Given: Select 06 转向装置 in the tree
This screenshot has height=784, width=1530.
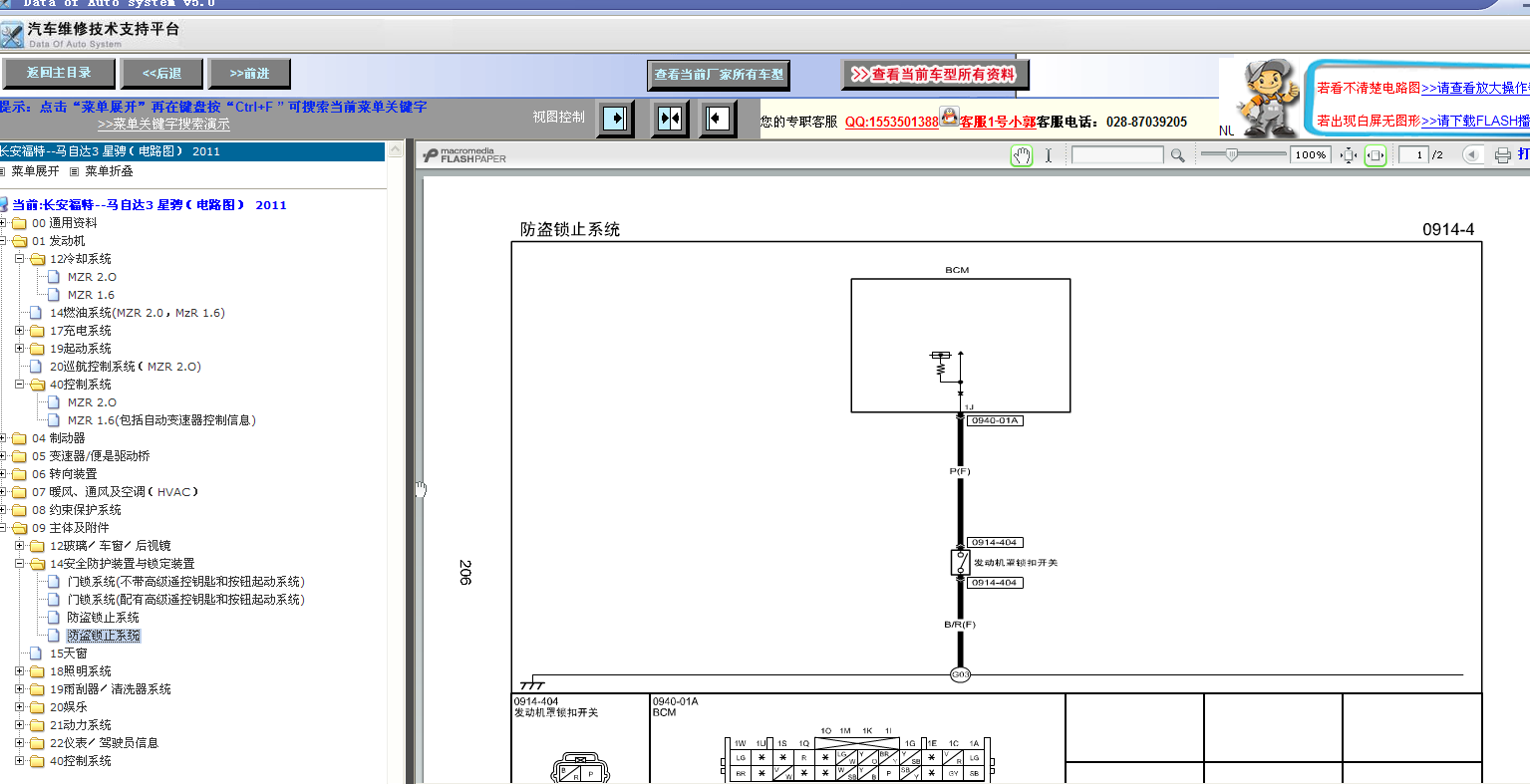Looking at the screenshot, I should click(65, 474).
